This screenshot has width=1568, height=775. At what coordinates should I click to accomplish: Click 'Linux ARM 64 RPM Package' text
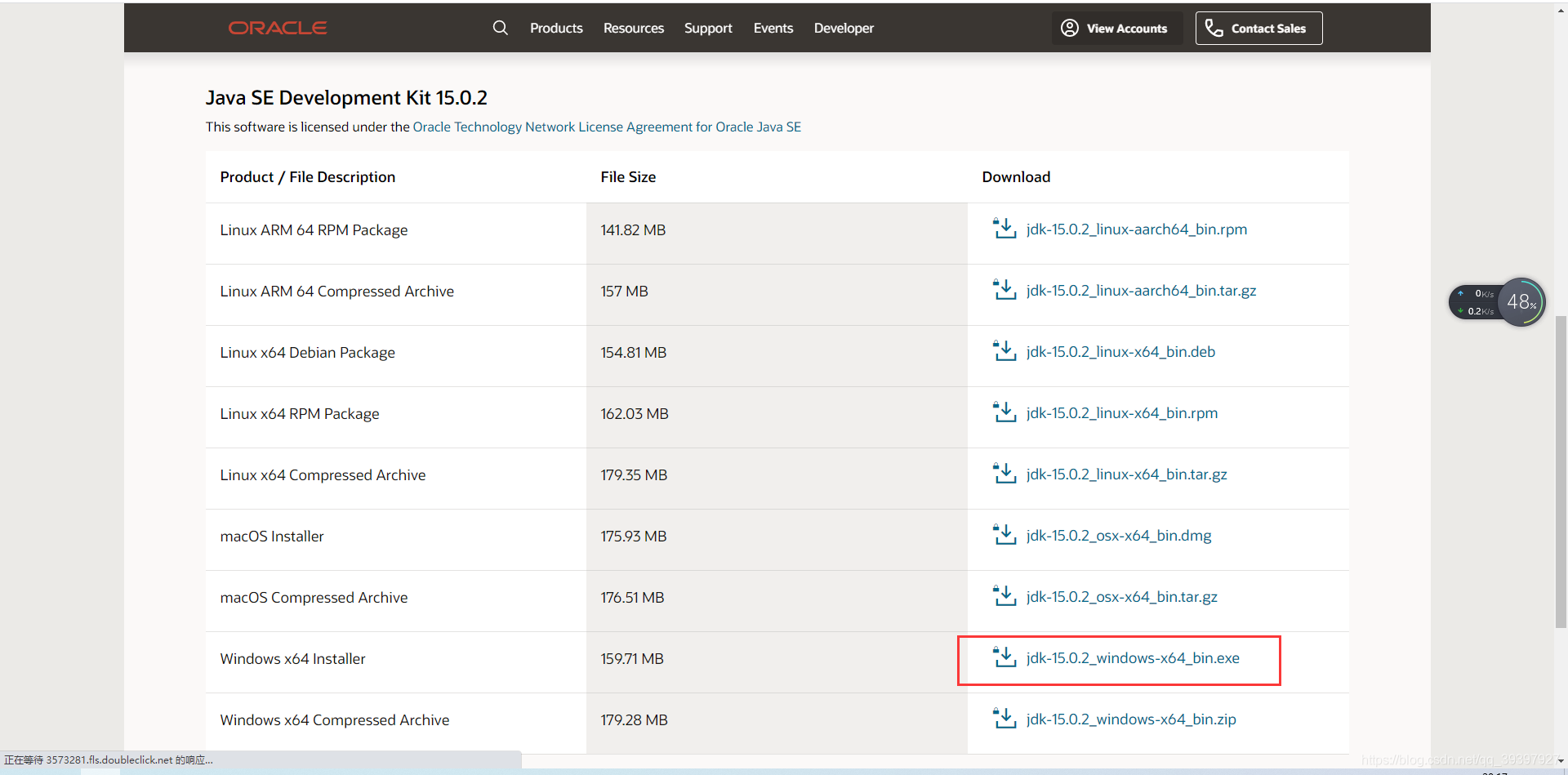pos(314,230)
